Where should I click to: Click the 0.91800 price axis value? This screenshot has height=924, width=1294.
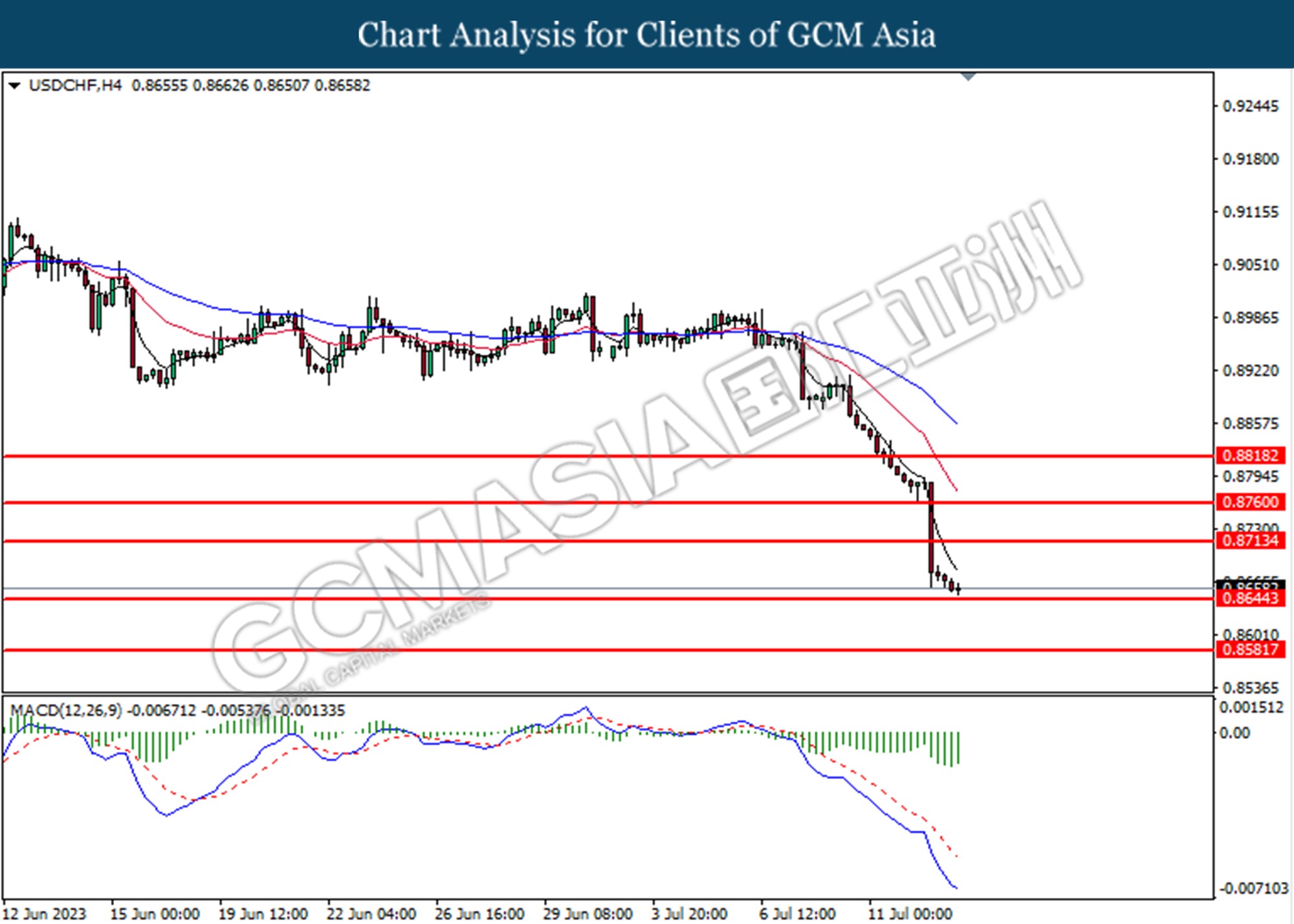(1250, 159)
